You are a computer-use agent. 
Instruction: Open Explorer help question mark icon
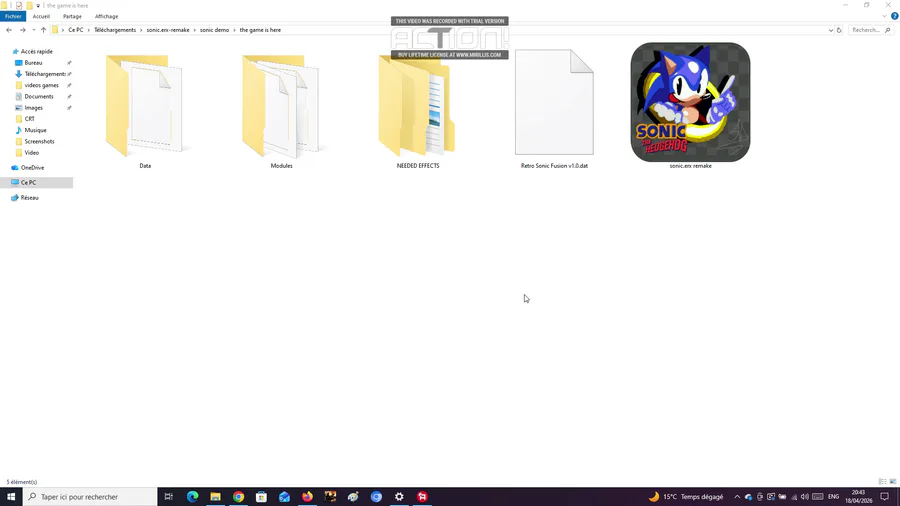click(x=894, y=16)
